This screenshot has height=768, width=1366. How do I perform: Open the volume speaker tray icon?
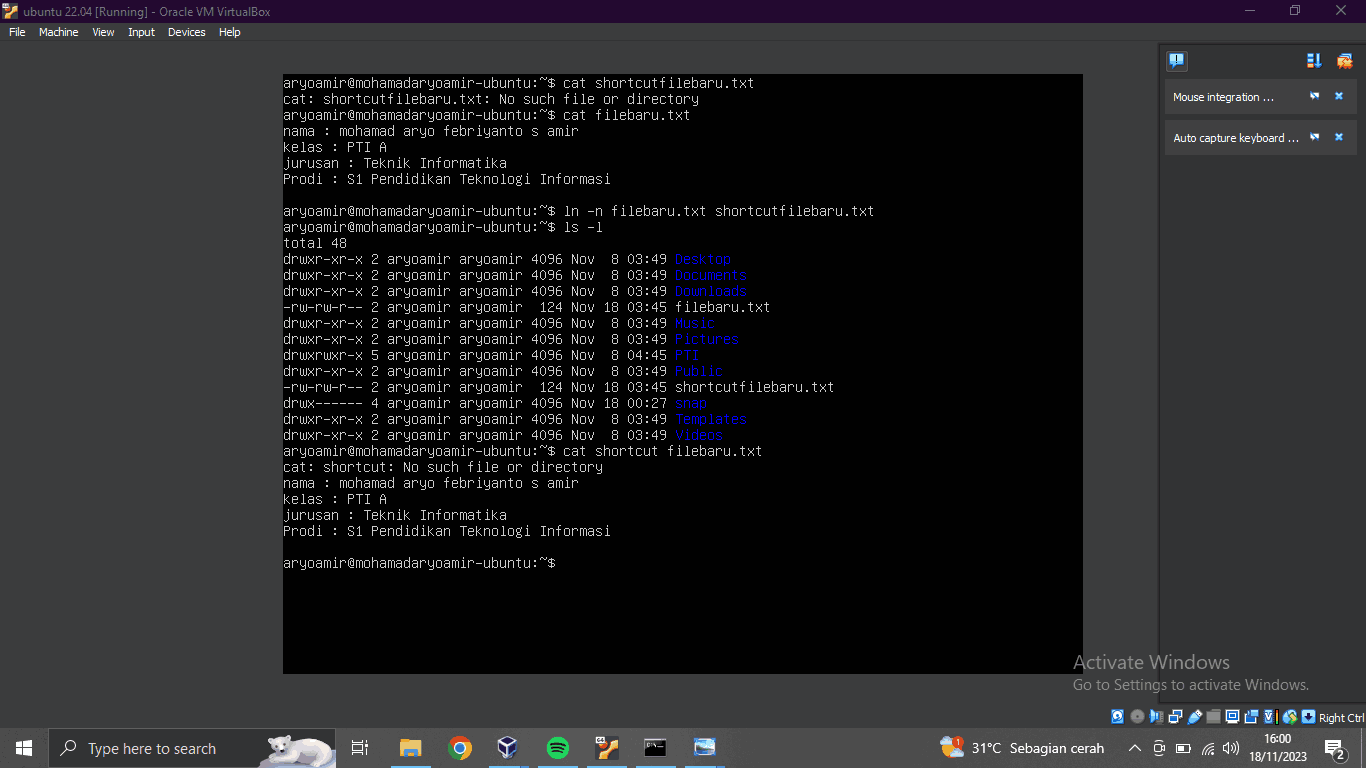click(x=1231, y=748)
